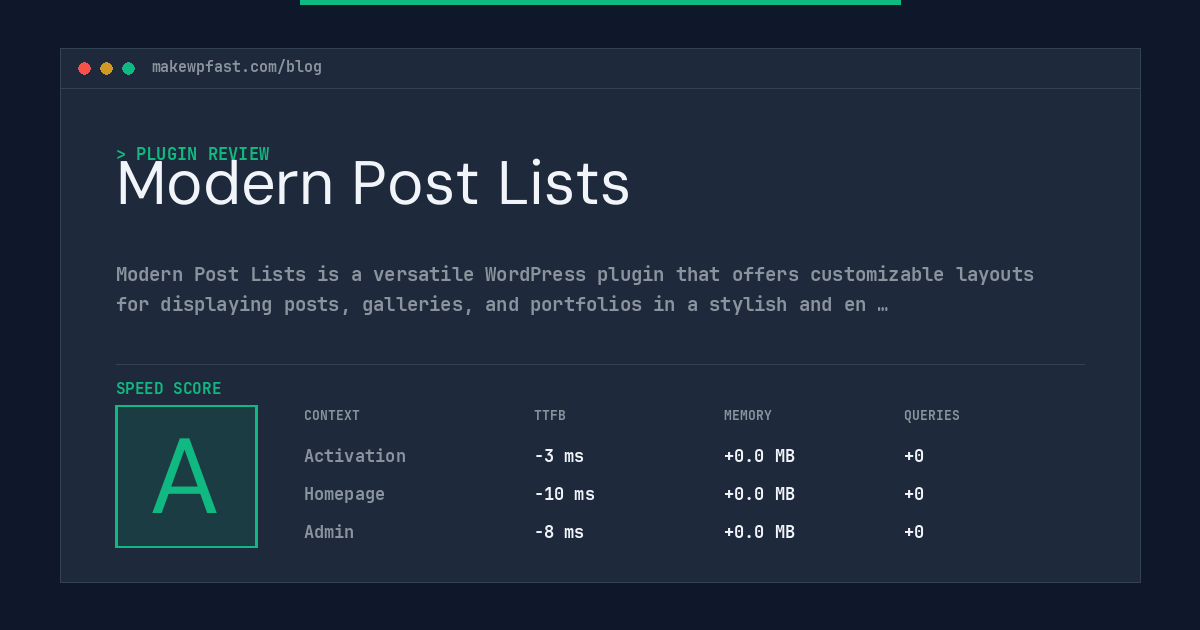Click the Admin queries +0 value
This screenshot has width=1200, height=630.
914,532
